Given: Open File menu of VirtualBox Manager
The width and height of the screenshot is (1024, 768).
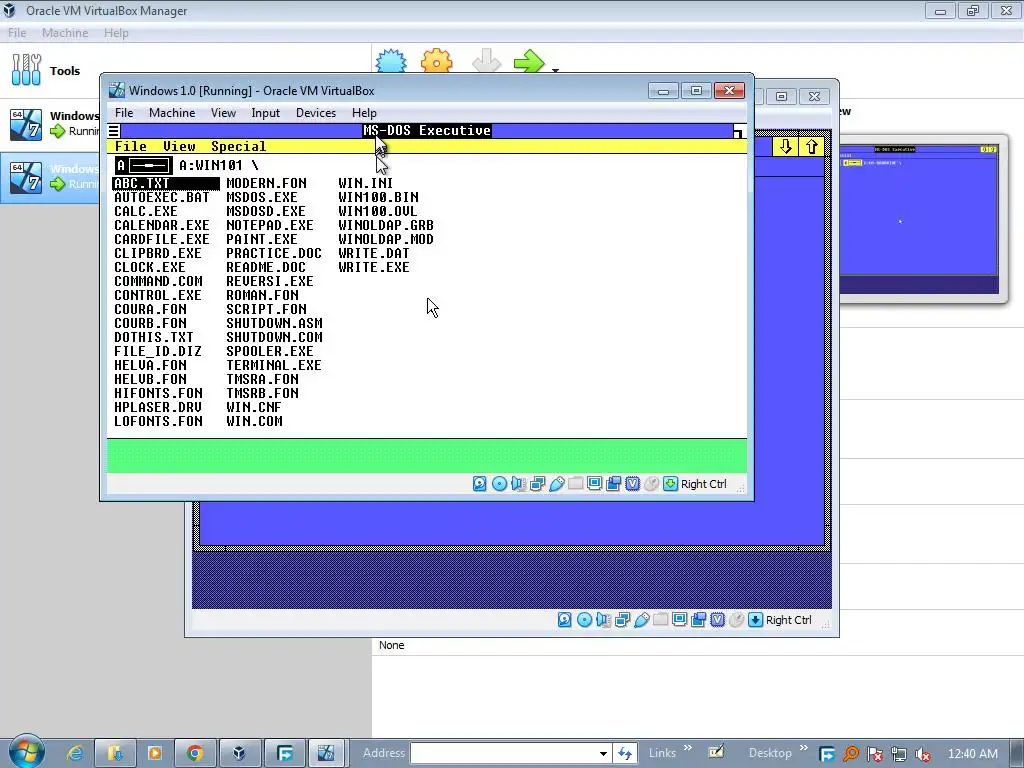Looking at the screenshot, I should click(x=17, y=33).
